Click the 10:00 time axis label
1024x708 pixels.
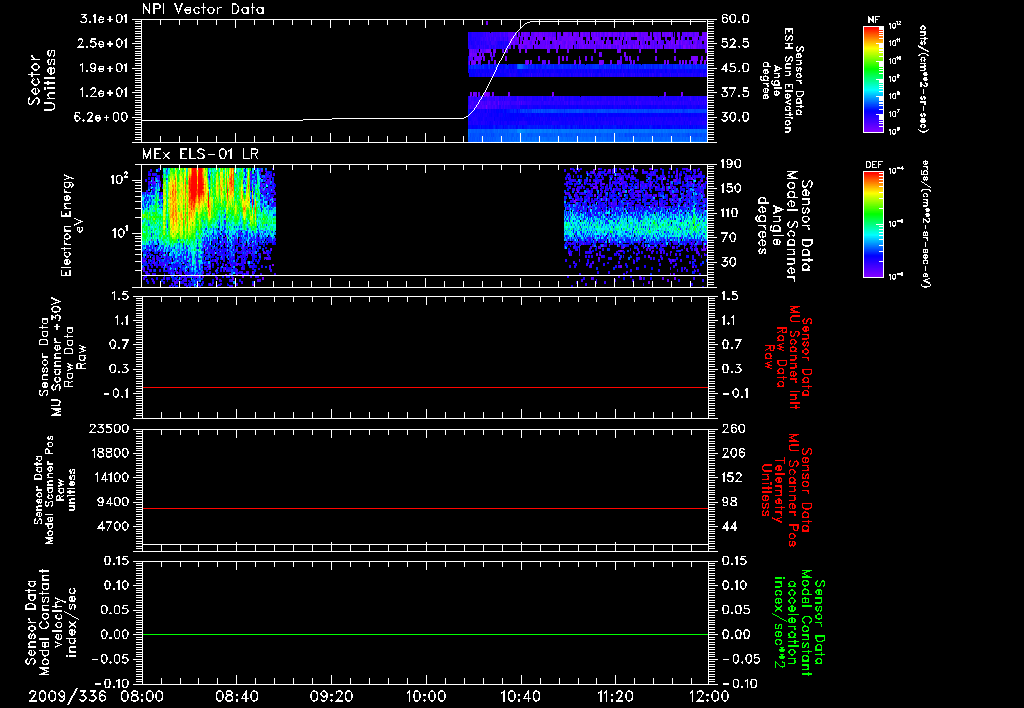pyautogui.click(x=426, y=696)
